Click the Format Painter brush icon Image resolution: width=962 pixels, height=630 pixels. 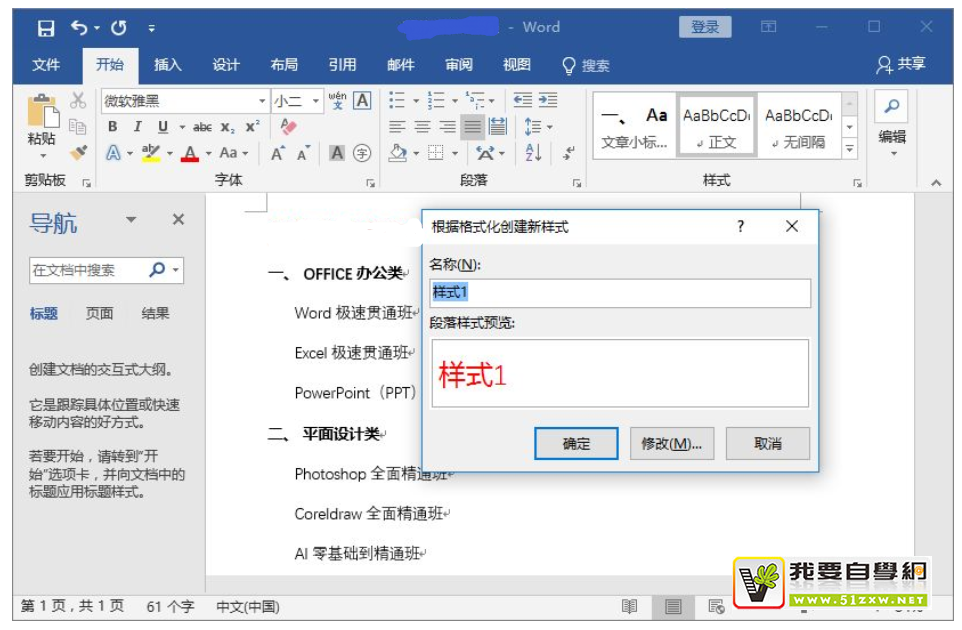pyautogui.click(x=77, y=153)
